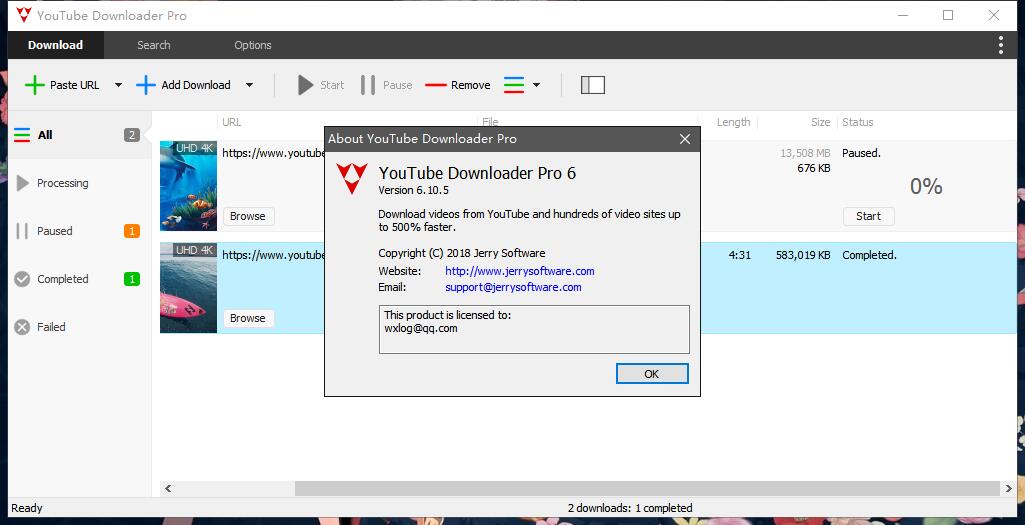Click the pink surfboard UHD 4K thumbnail

pyautogui.click(x=188, y=288)
